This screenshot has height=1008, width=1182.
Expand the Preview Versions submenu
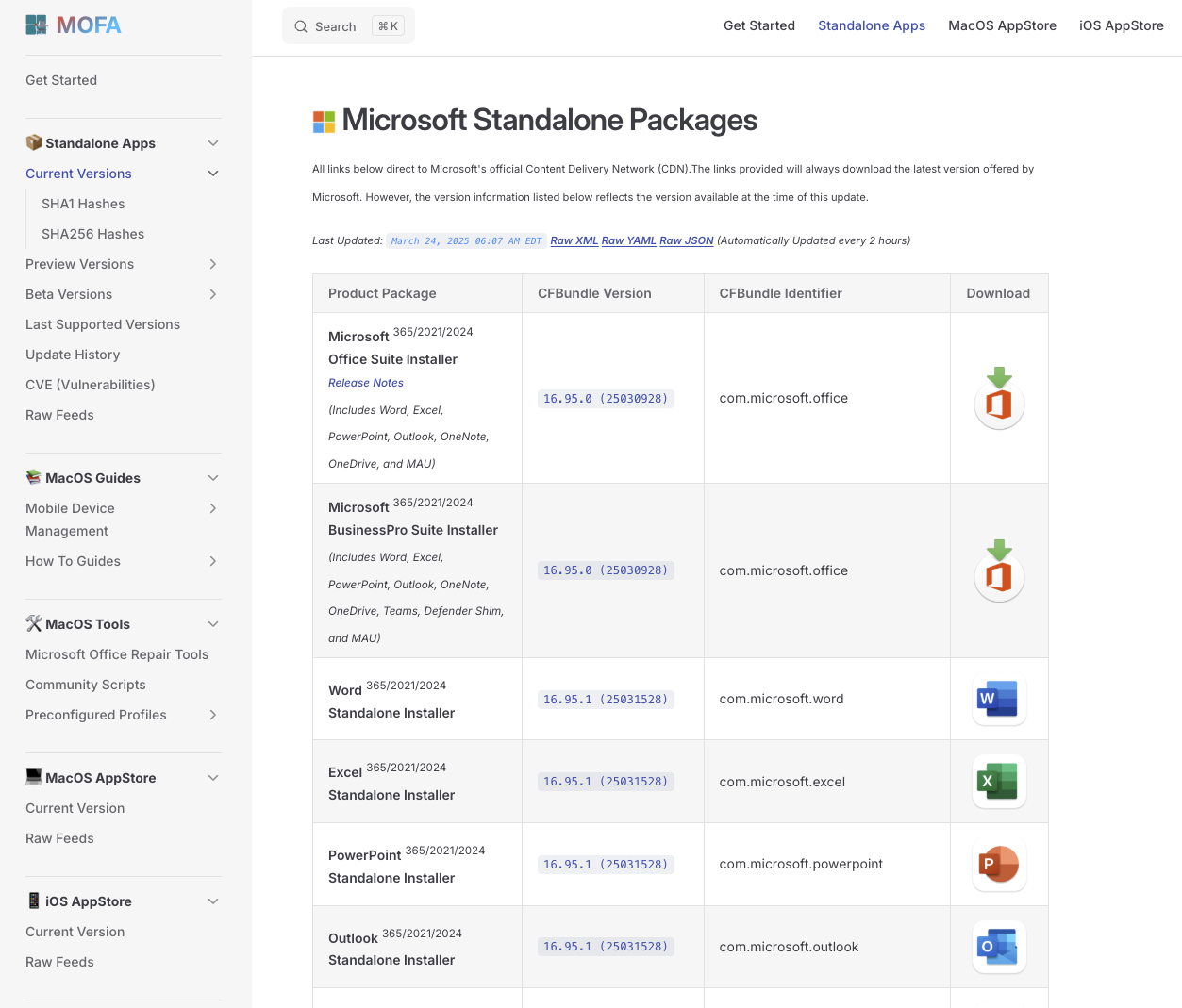click(213, 264)
